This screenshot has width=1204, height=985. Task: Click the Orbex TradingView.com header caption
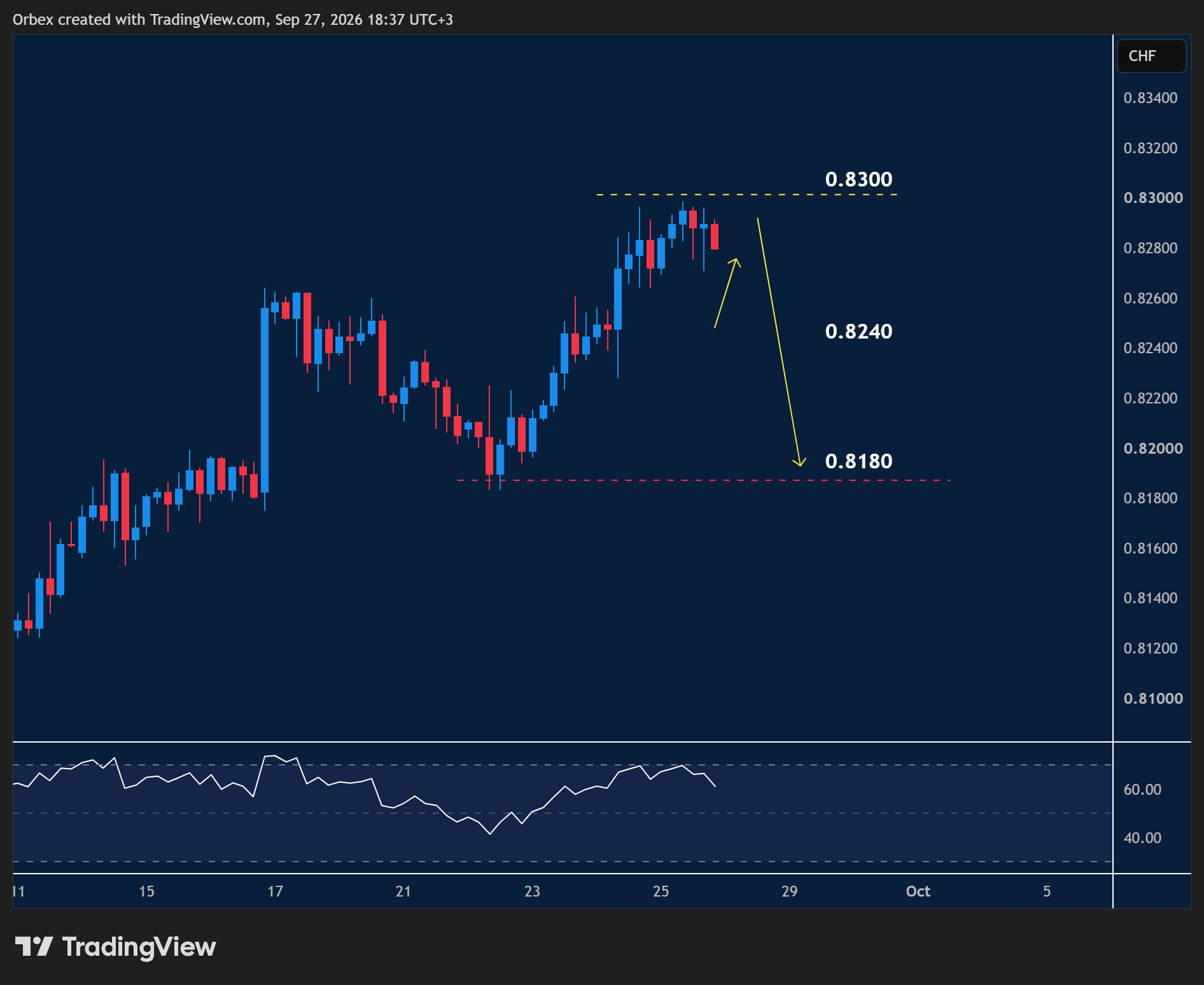(x=233, y=20)
